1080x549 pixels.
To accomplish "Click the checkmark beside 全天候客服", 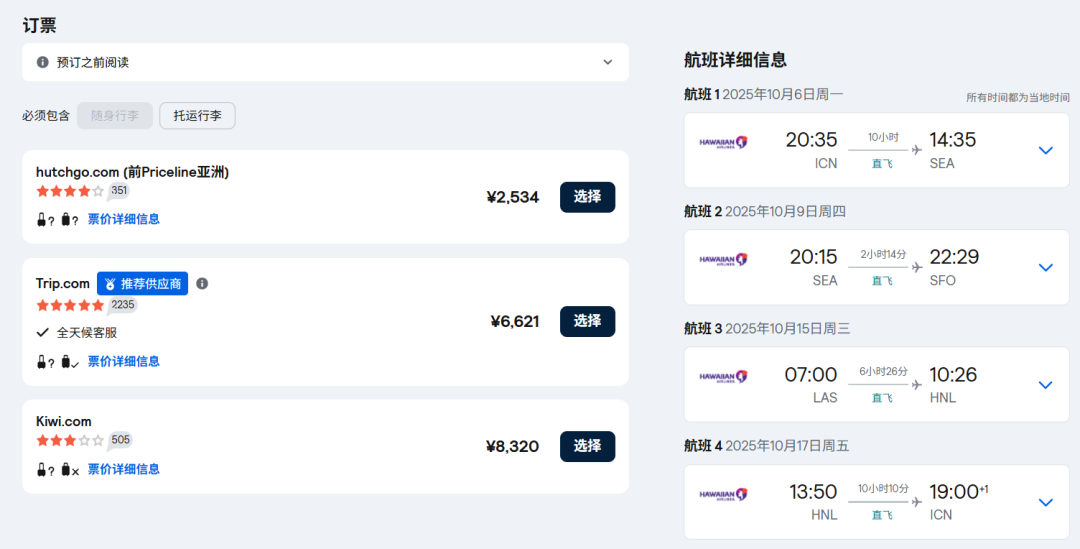I will point(43,333).
